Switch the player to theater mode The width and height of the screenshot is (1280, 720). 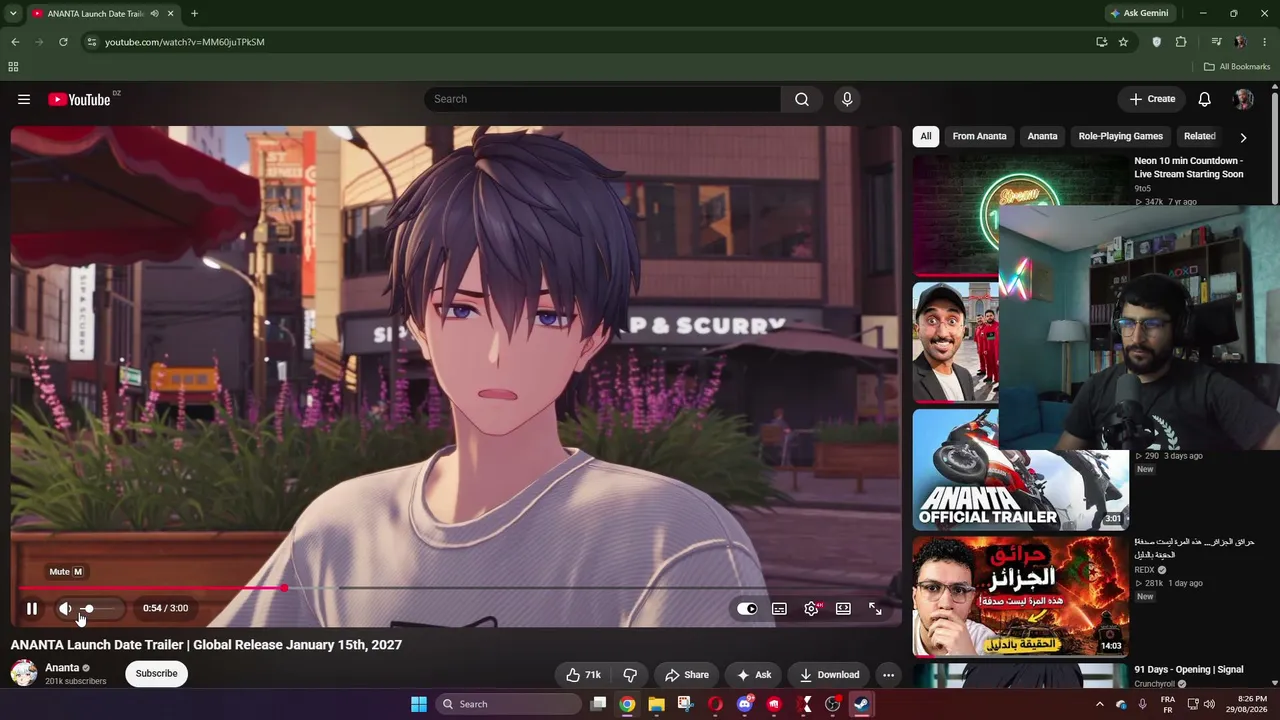click(x=843, y=608)
